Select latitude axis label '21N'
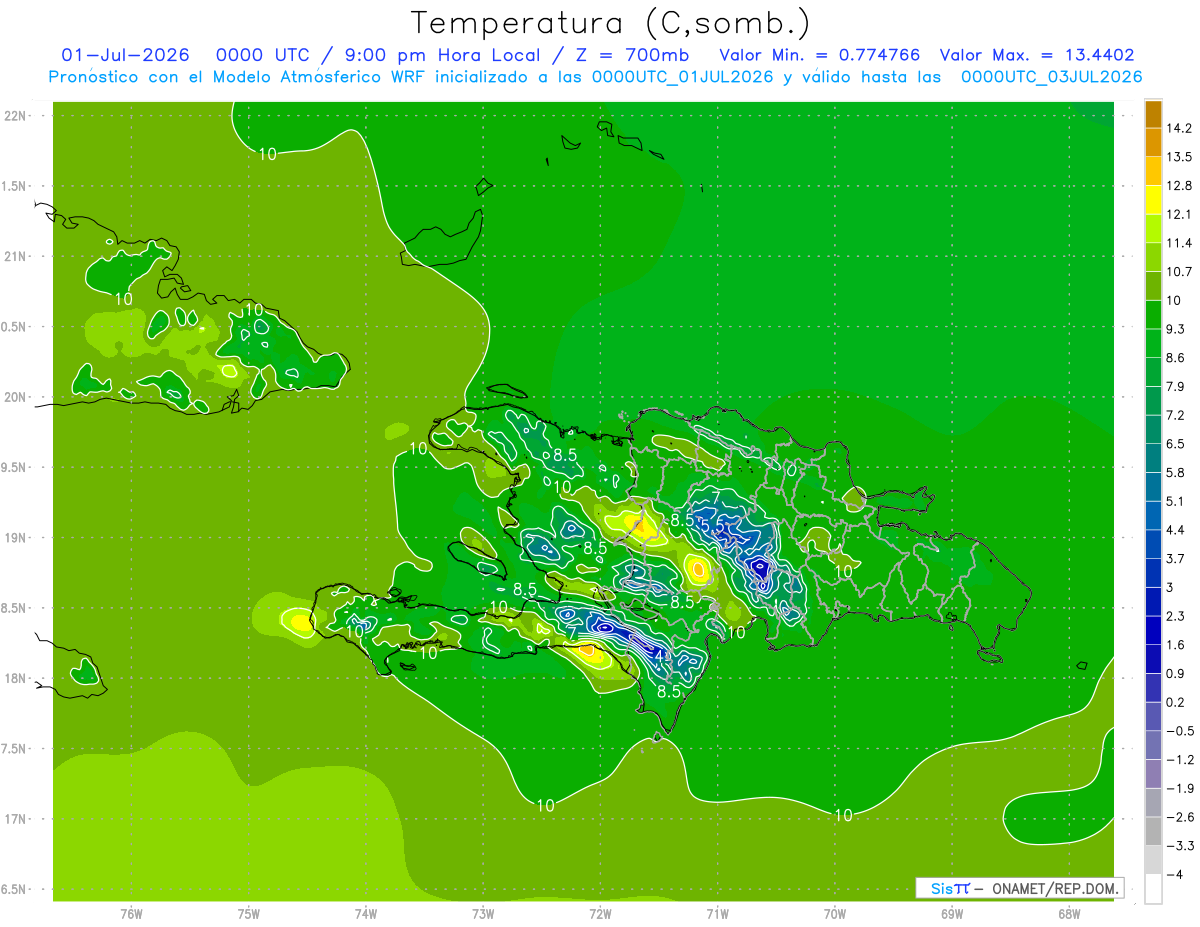 (15, 256)
